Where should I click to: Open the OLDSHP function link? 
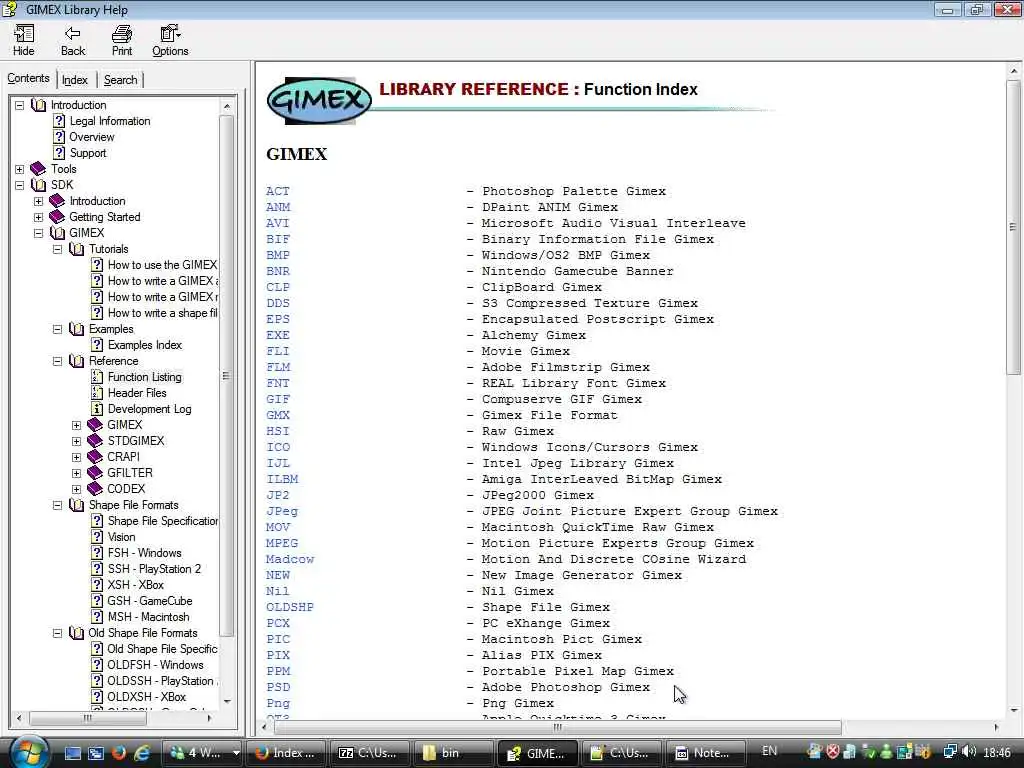tap(290, 607)
